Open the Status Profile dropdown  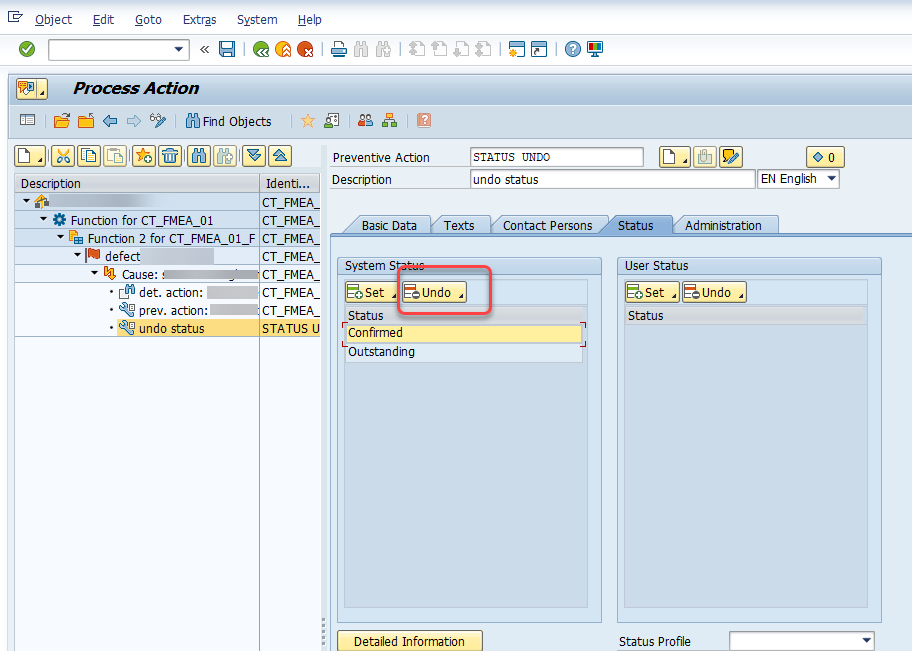pos(866,641)
